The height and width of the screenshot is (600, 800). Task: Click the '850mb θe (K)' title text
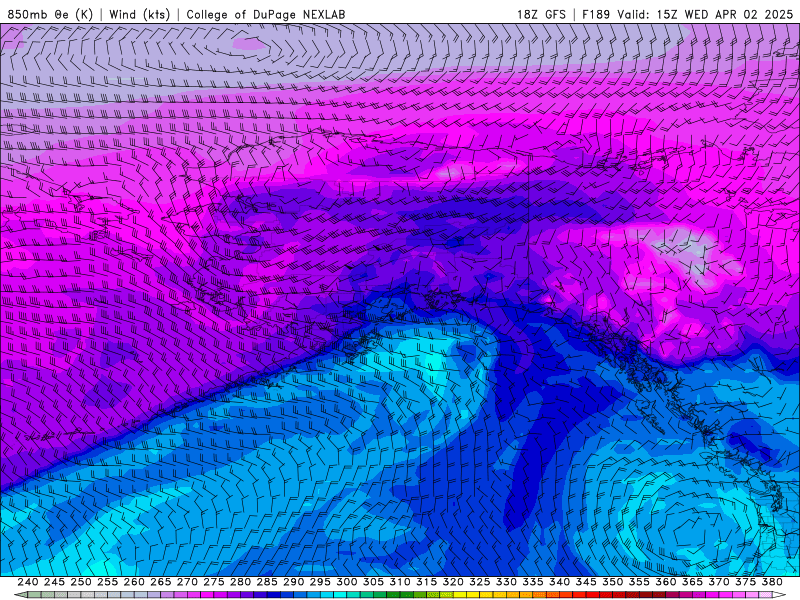pos(49,14)
